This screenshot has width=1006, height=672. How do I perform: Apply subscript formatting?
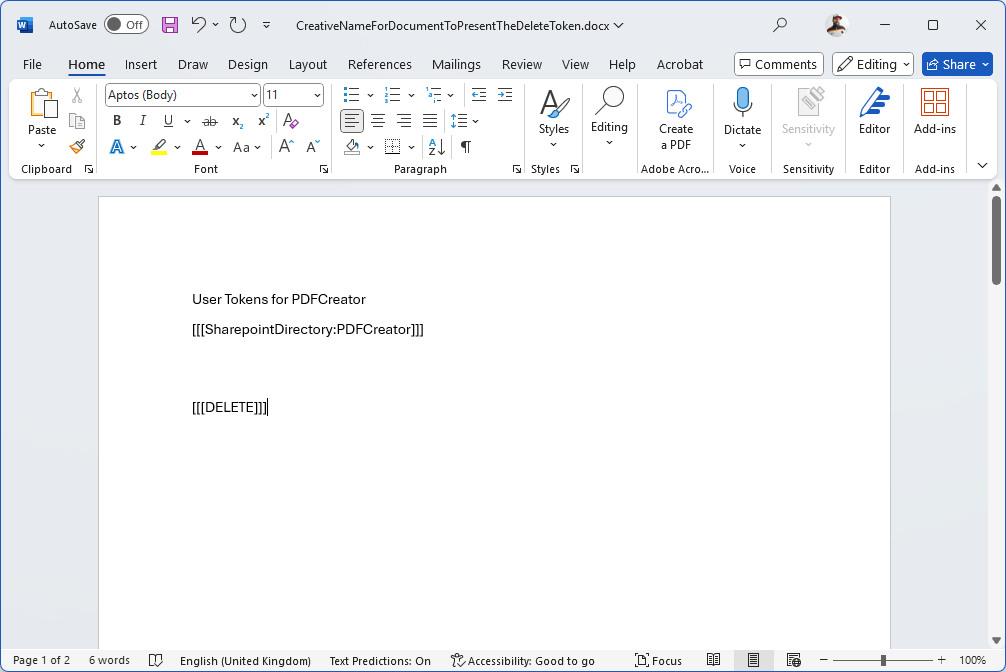[237, 121]
